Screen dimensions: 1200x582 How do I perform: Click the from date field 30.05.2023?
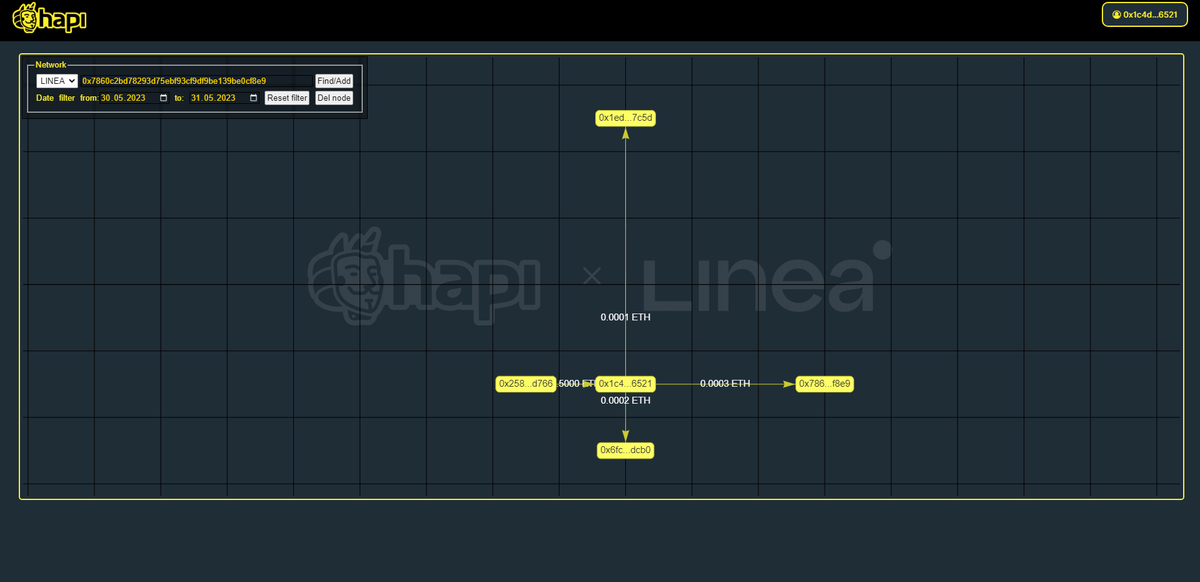click(135, 98)
